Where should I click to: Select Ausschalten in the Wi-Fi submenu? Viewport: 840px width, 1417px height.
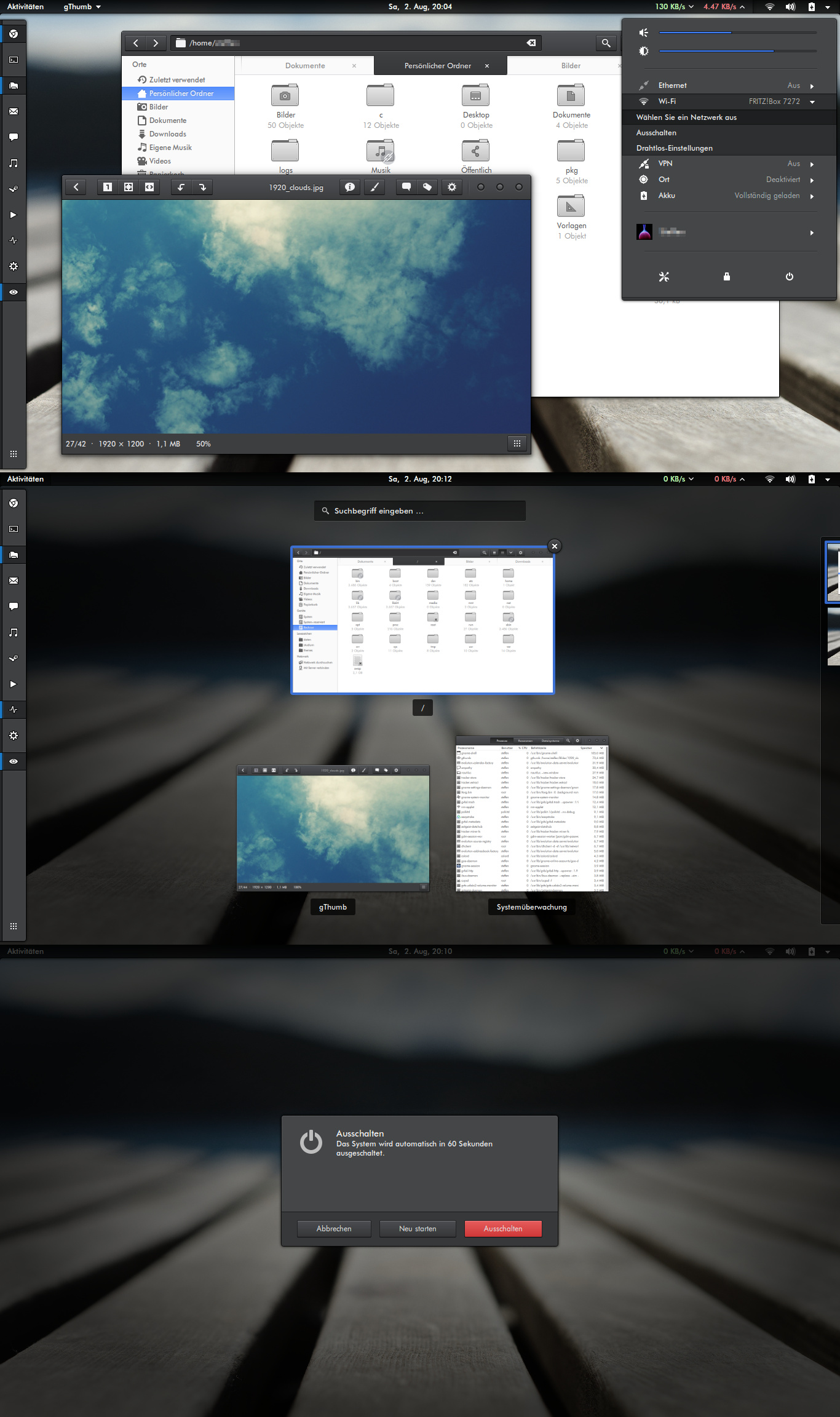[x=729, y=133]
